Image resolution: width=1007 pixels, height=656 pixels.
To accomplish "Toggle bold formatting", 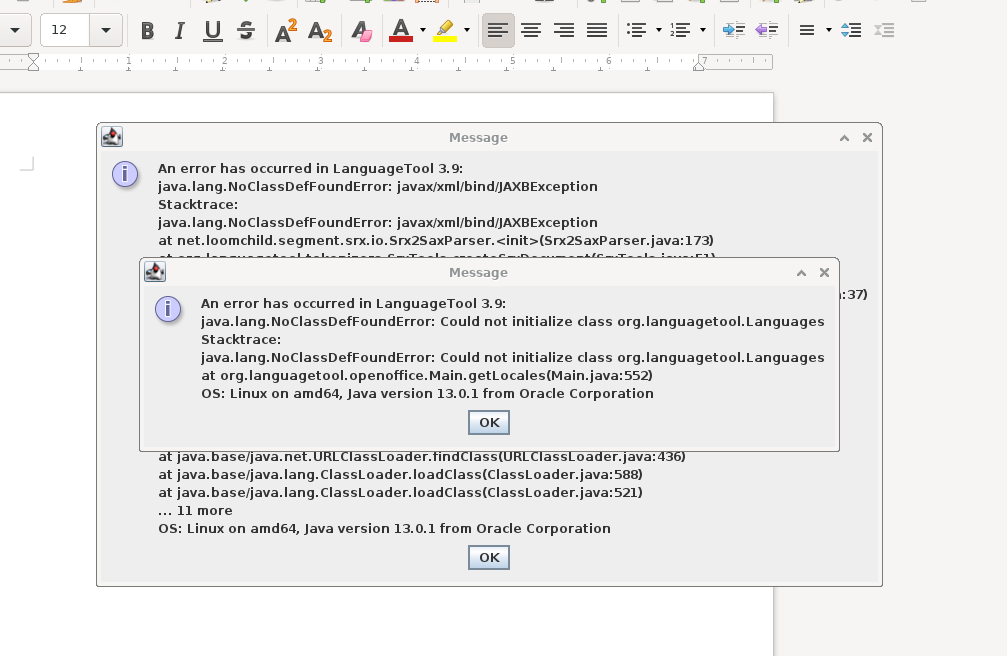I will pos(147,30).
